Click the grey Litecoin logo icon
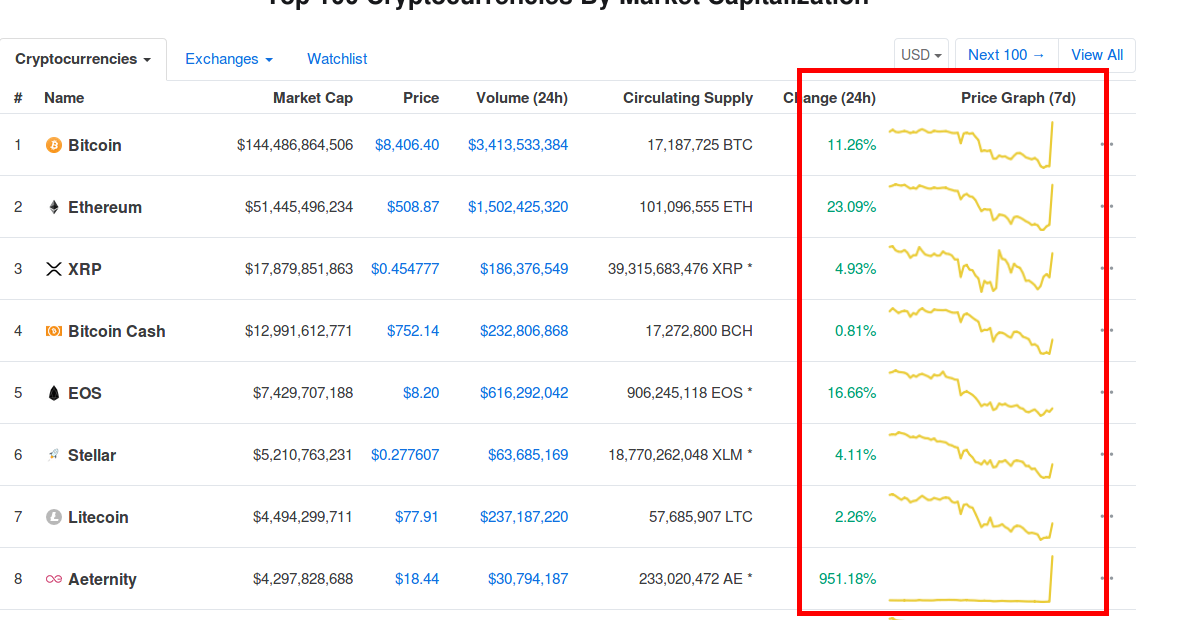Image resolution: width=1203 pixels, height=620 pixels. pyautogui.click(x=54, y=517)
